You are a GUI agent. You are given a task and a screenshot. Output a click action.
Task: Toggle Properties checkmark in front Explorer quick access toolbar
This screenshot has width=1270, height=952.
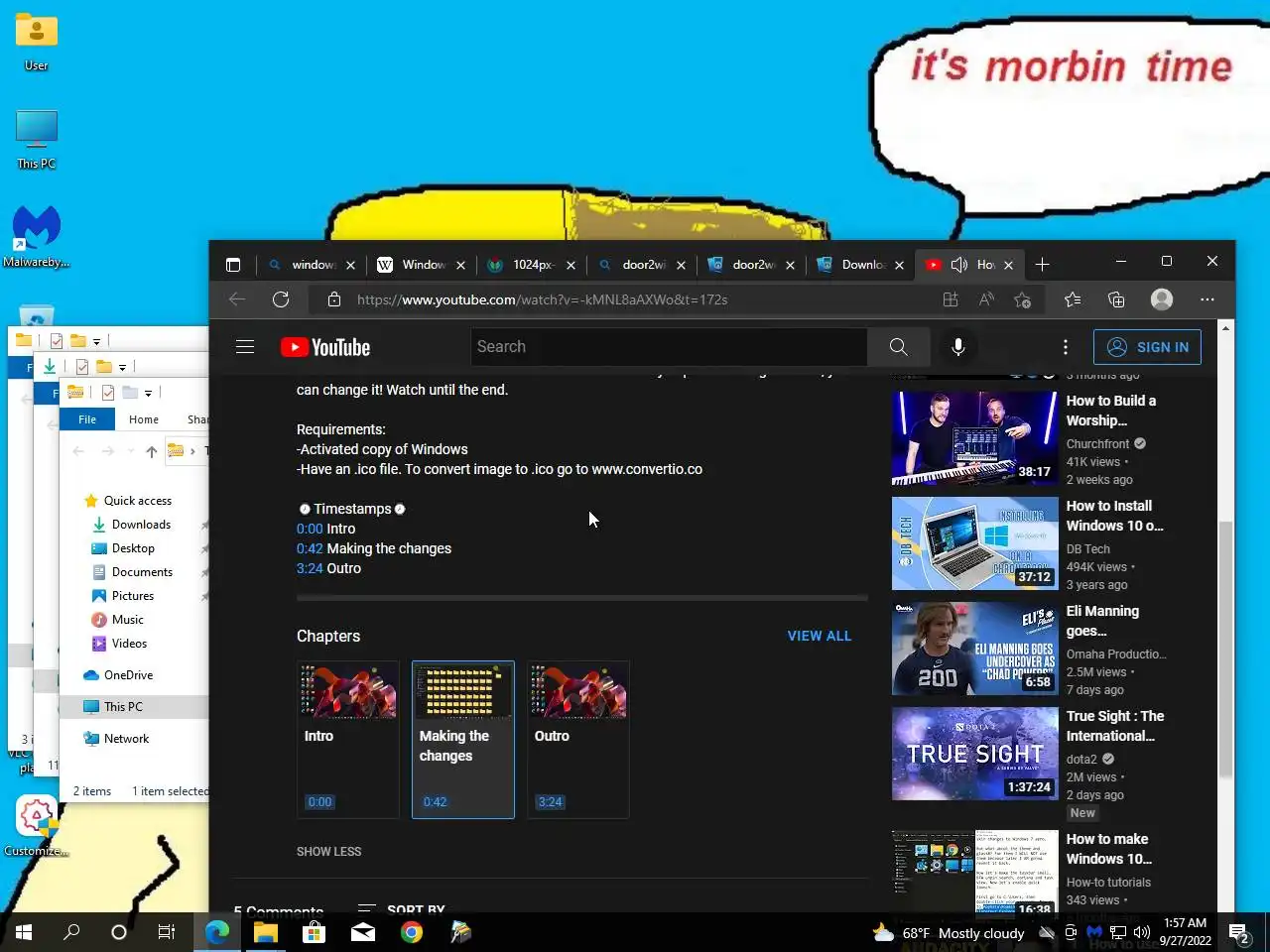[x=107, y=393]
